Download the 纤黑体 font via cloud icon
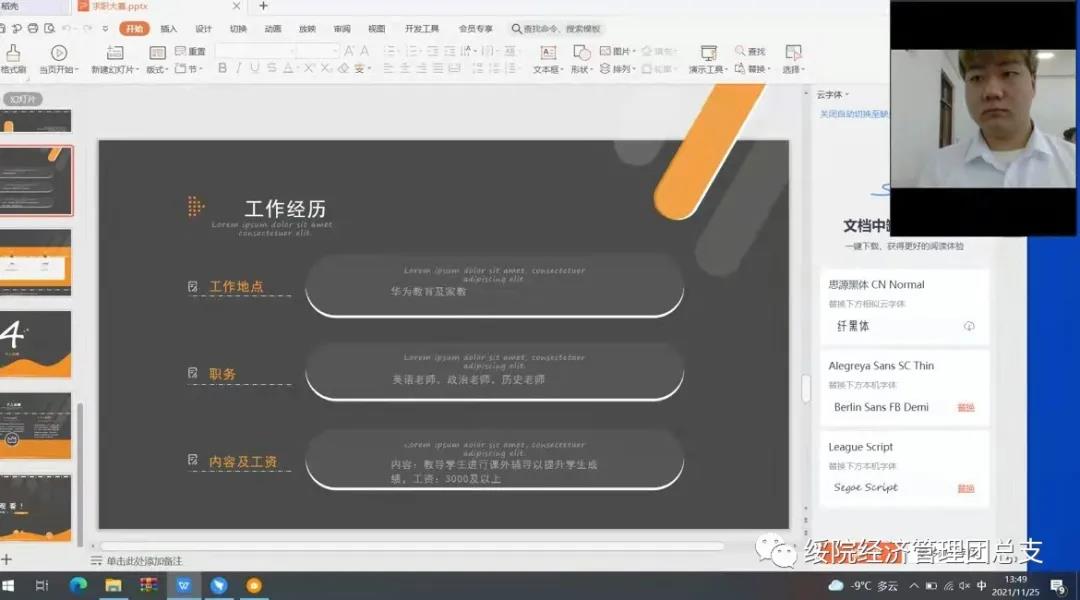1080x600 pixels. point(969,327)
